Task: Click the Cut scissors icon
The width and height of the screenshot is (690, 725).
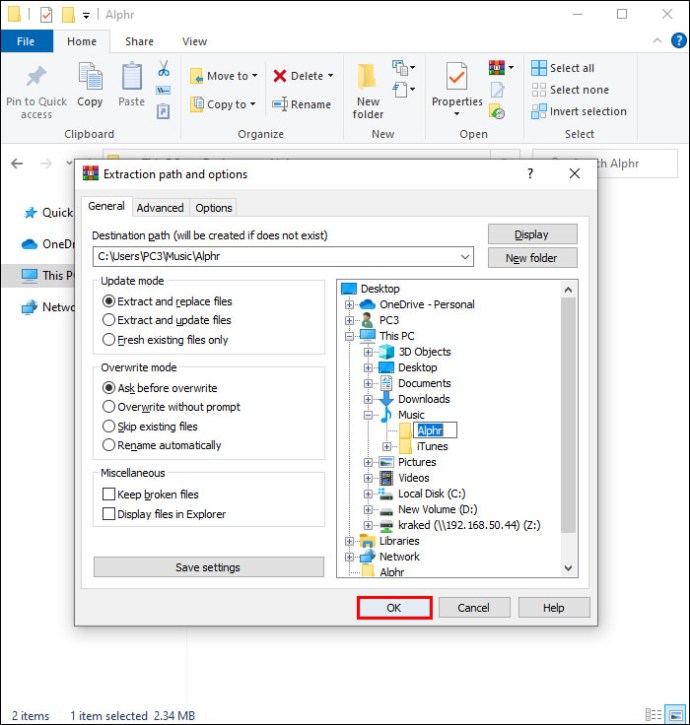Action: point(164,68)
